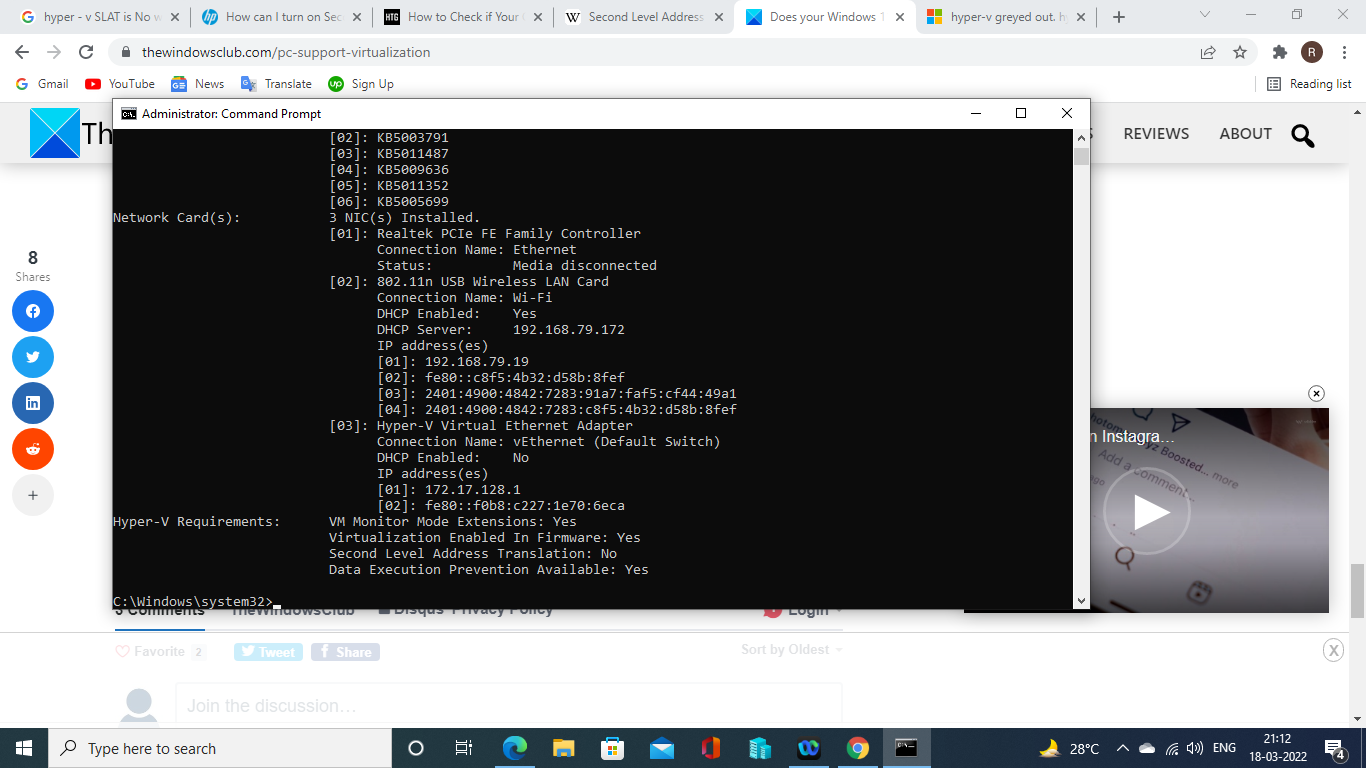Share this page icon in address bar
This screenshot has height=768, width=1366.
[1208, 52]
